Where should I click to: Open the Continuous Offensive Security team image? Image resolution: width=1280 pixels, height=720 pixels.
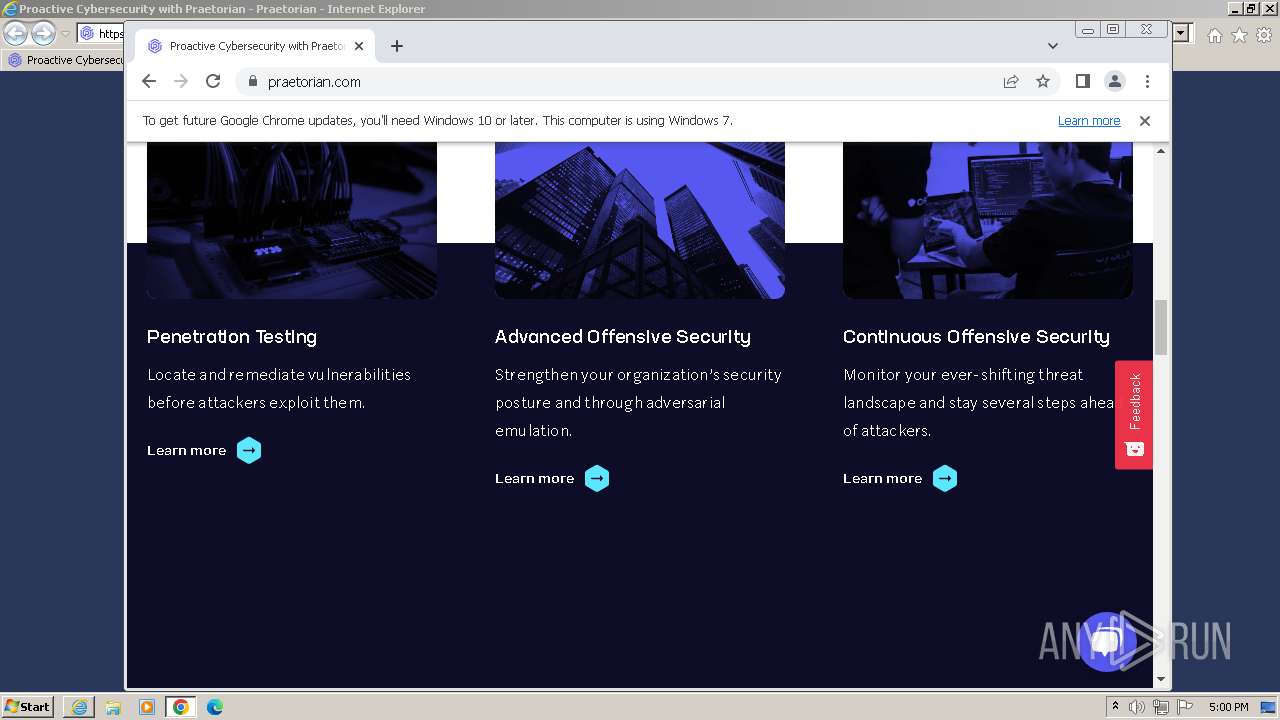pyautogui.click(x=988, y=220)
